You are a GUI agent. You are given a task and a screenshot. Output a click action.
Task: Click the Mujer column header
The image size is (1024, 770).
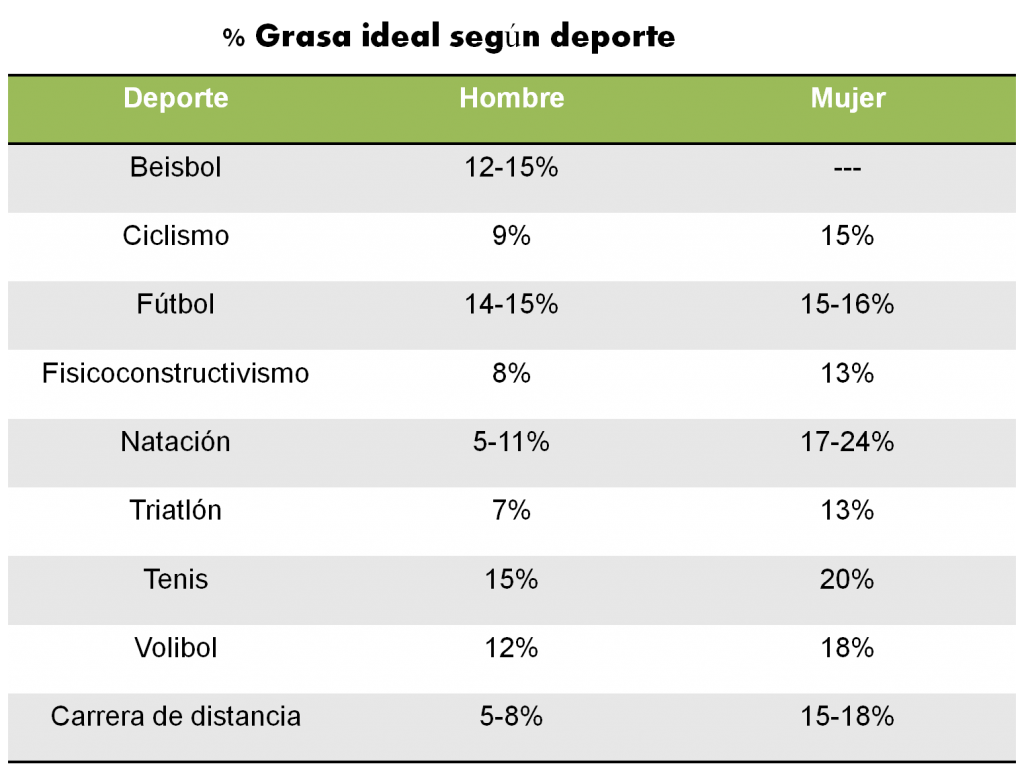(848, 99)
